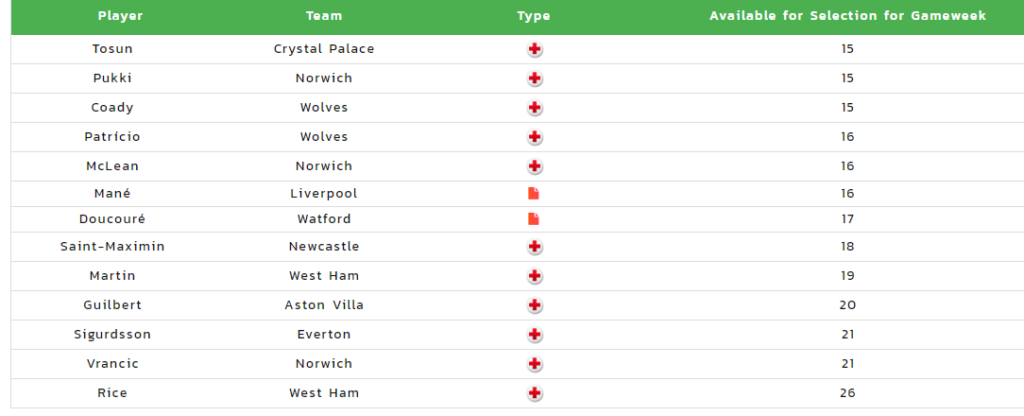
Task: Click the red suspension card icon for Mané
Action: tap(534, 193)
